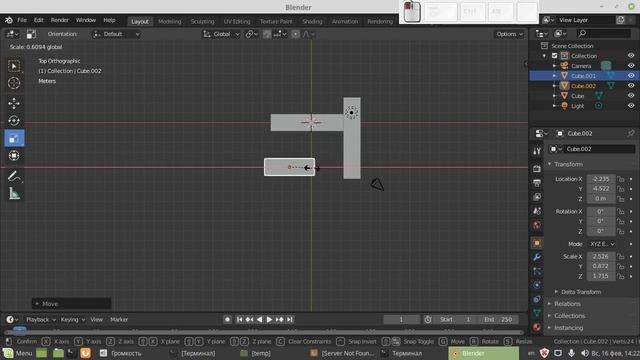The height and width of the screenshot is (360, 640).
Task: Click the Location Y value field
Action: point(601,189)
